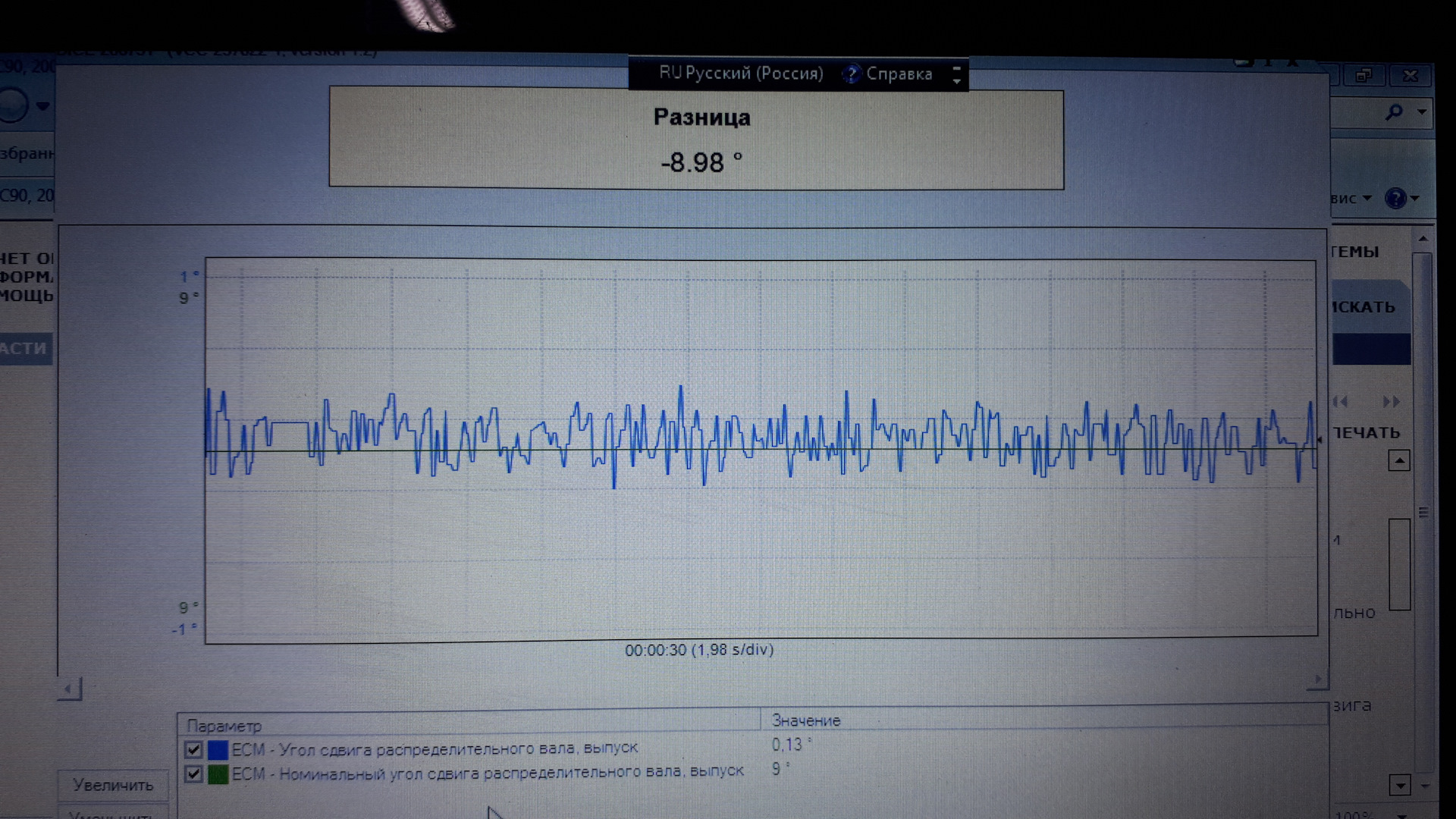Uncheck the ECM exhaust camshaft shift angle checkbox
The height and width of the screenshot is (819, 1456).
193,750
